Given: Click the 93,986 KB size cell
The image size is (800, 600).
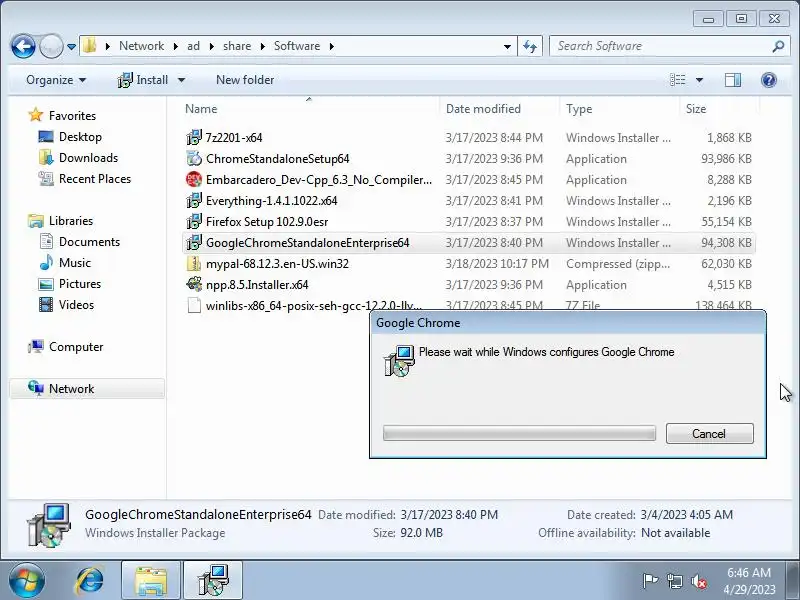Looking at the screenshot, I should (x=726, y=159).
